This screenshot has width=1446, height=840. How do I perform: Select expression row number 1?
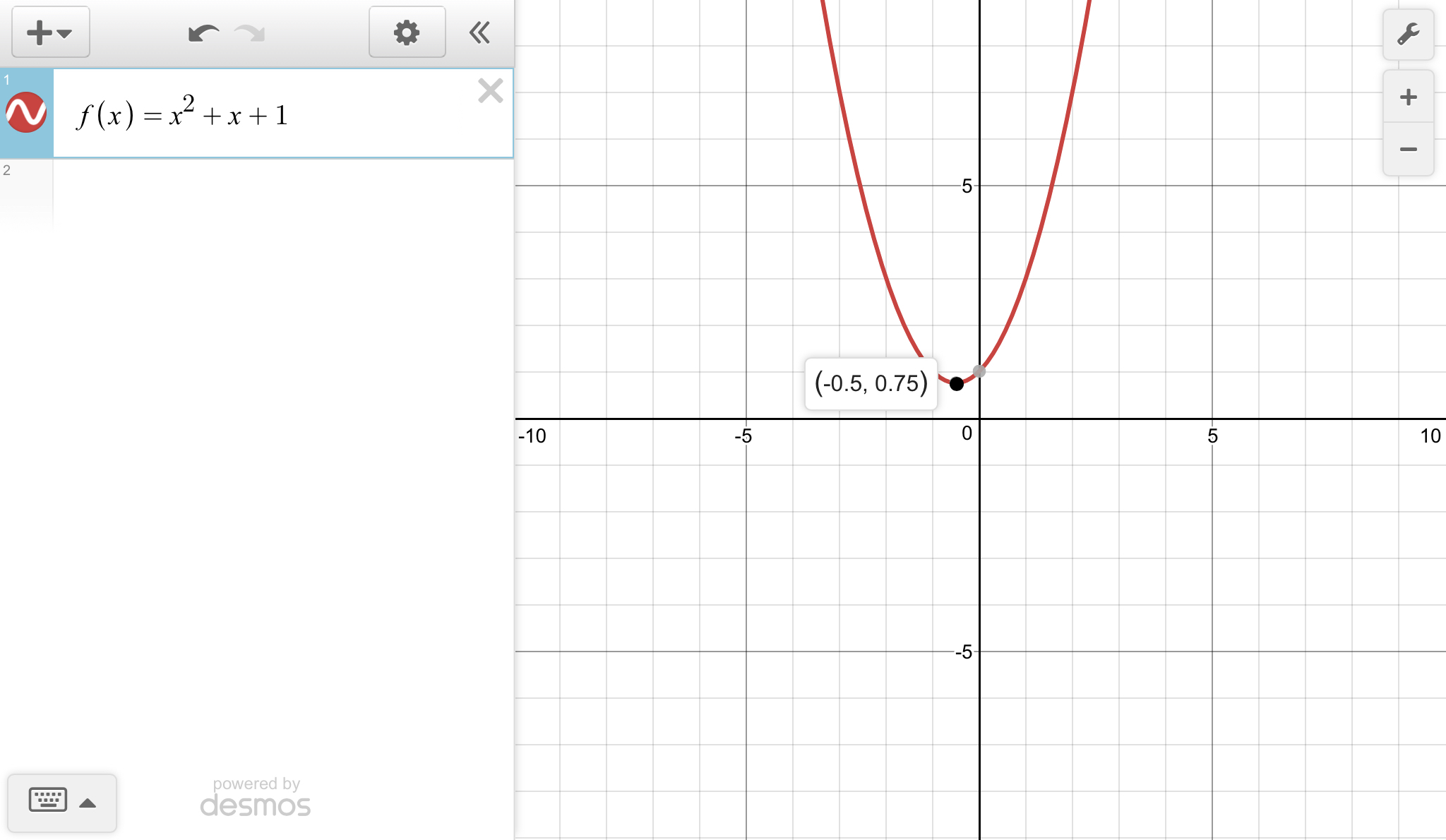coord(7,80)
